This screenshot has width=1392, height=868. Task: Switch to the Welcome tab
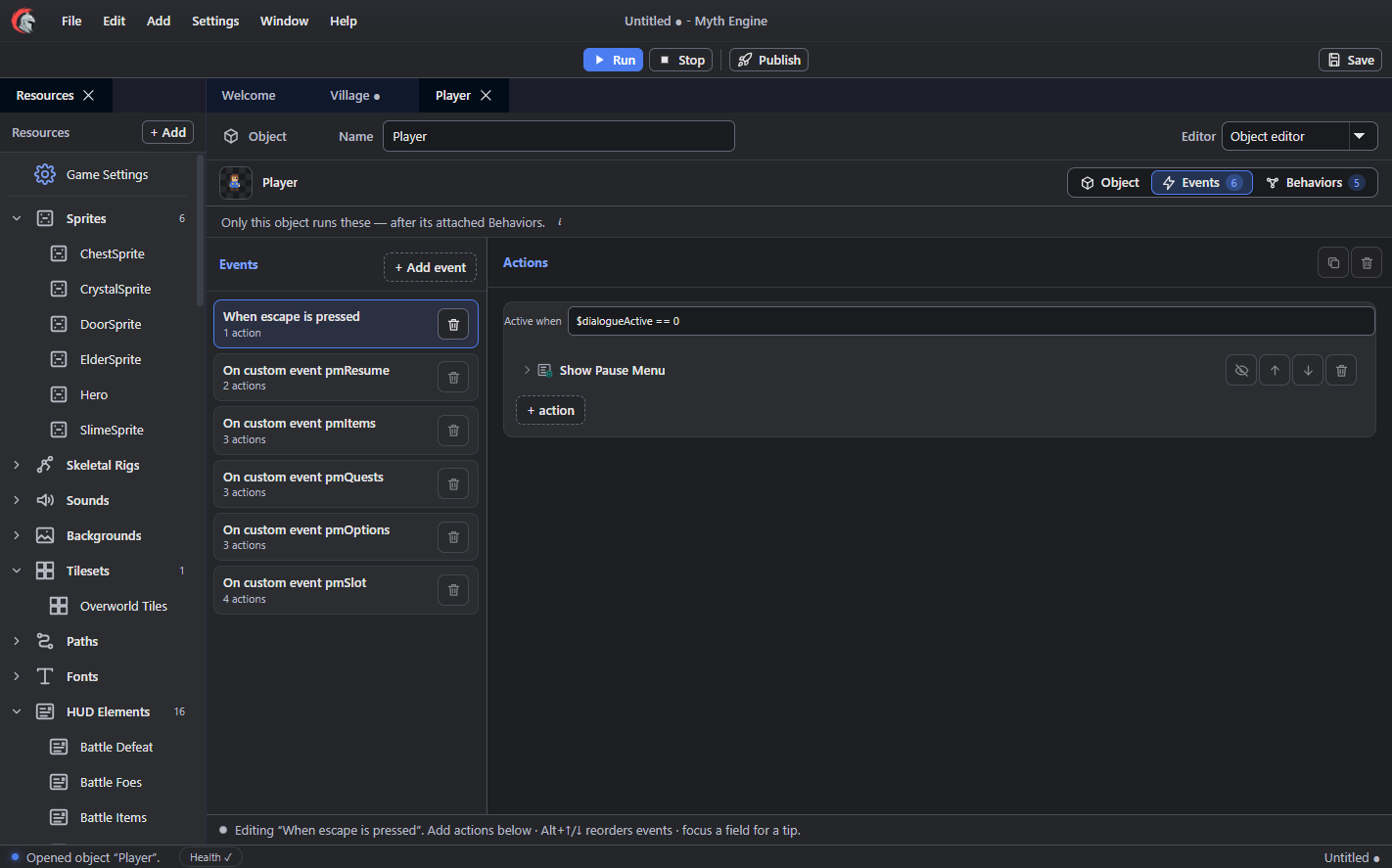pyautogui.click(x=249, y=95)
